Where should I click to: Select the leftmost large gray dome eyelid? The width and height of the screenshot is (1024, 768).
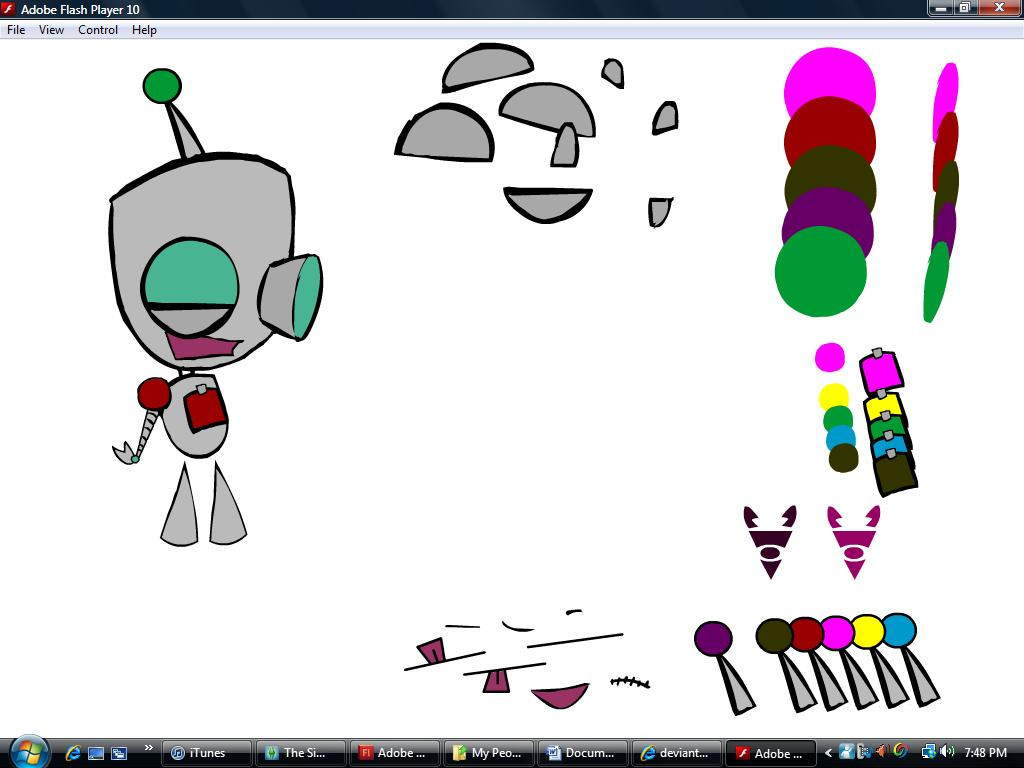click(x=445, y=133)
